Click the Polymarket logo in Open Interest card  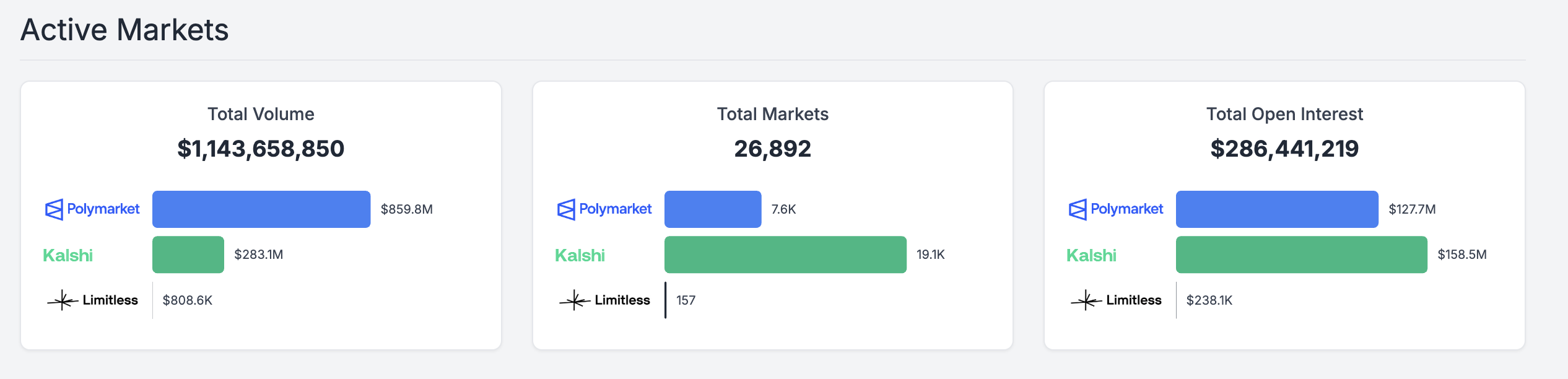(x=1116, y=209)
